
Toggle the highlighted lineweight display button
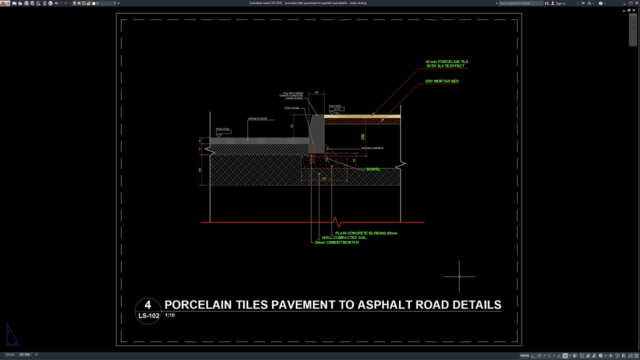[x=565, y=356]
